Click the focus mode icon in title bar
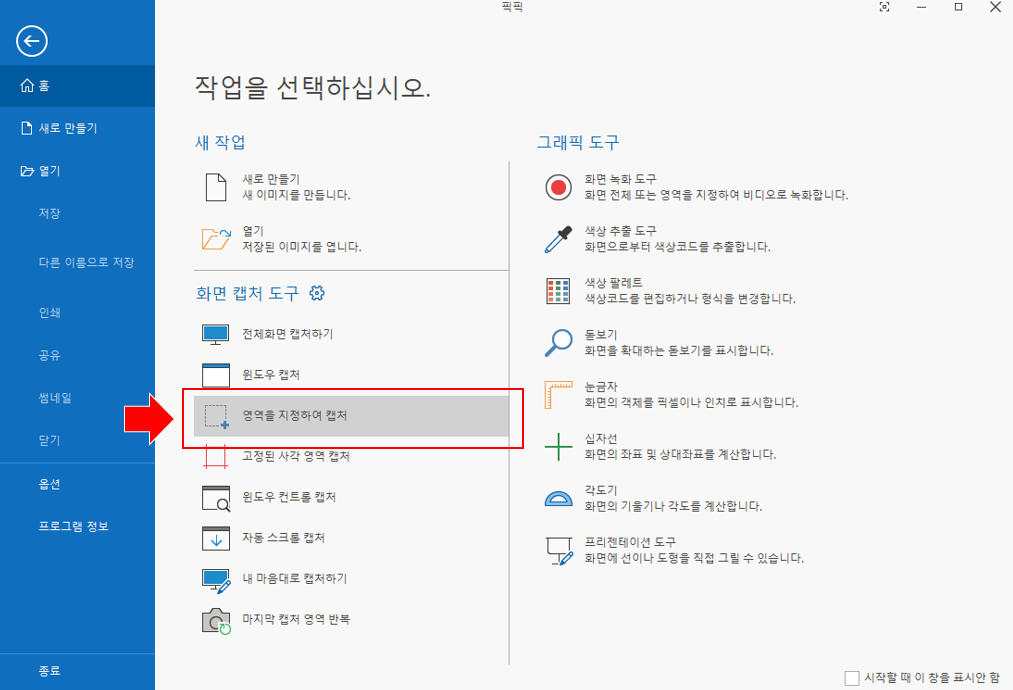This screenshot has width=1013, height=690. [x=884, y=7]
